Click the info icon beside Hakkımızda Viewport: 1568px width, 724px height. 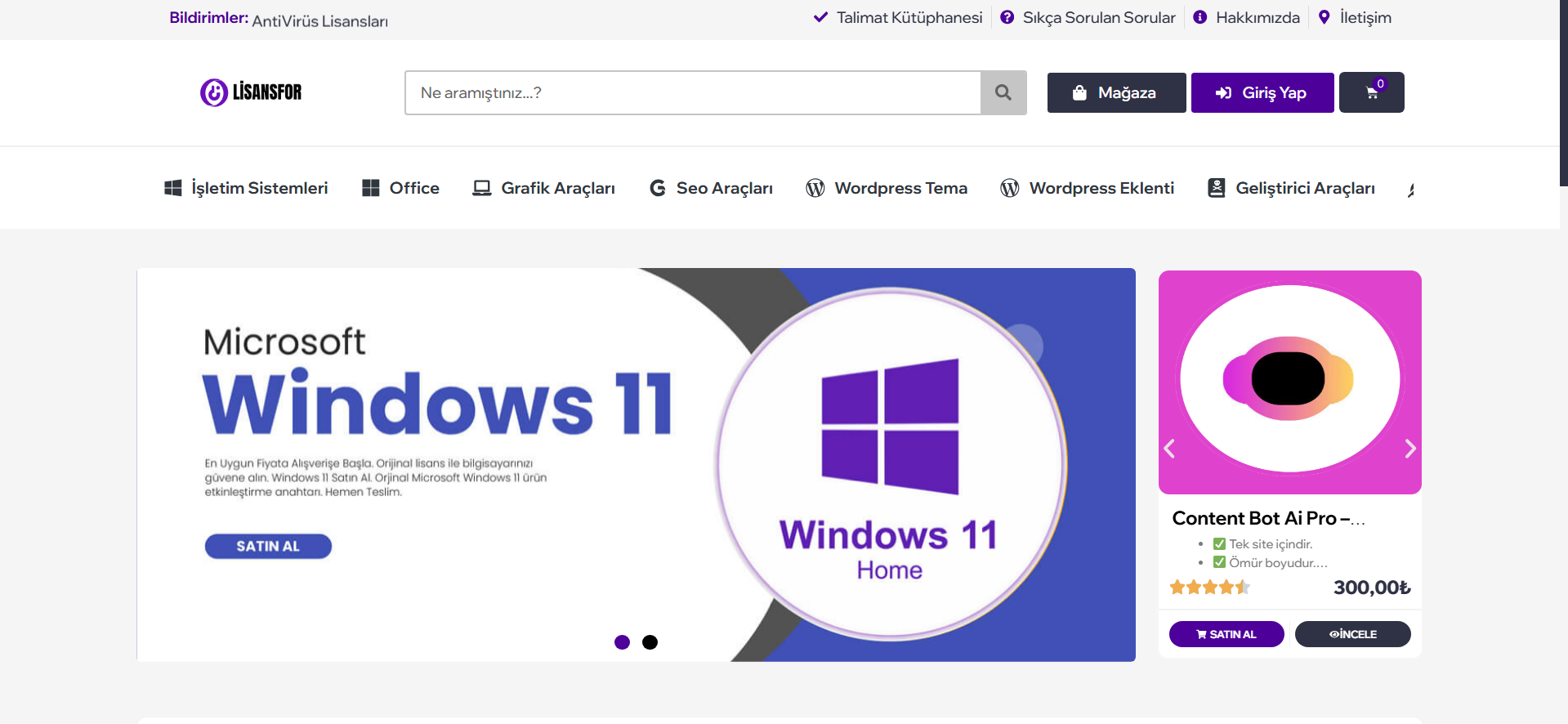pyautogui.click(x=1200, y=17)
